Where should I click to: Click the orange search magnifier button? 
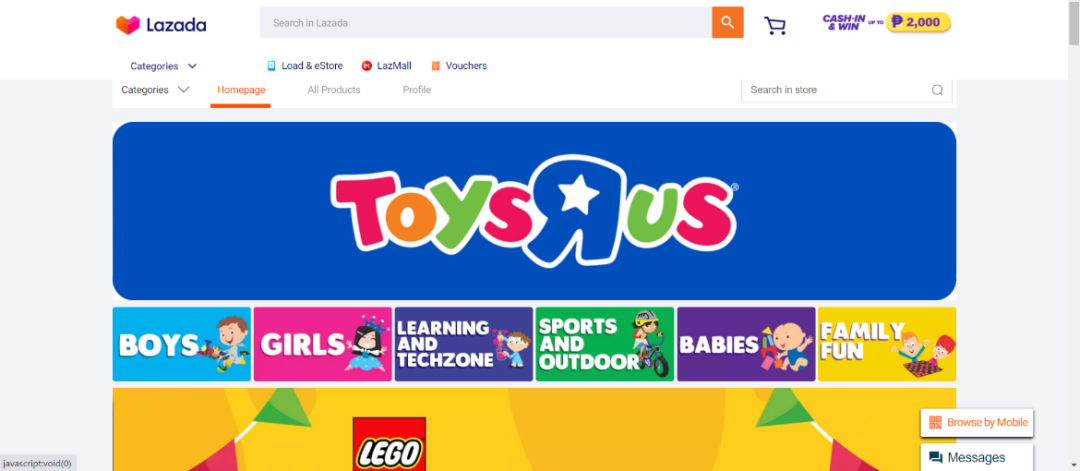click(x=727, y=23)
